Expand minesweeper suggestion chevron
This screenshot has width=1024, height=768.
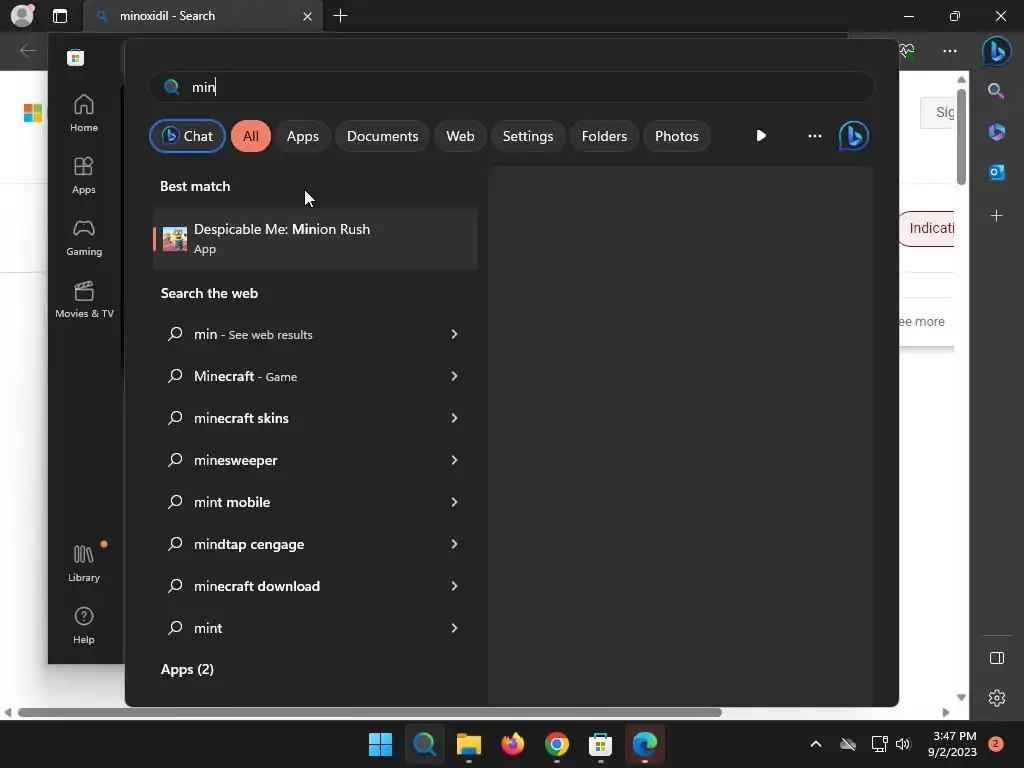454,460
